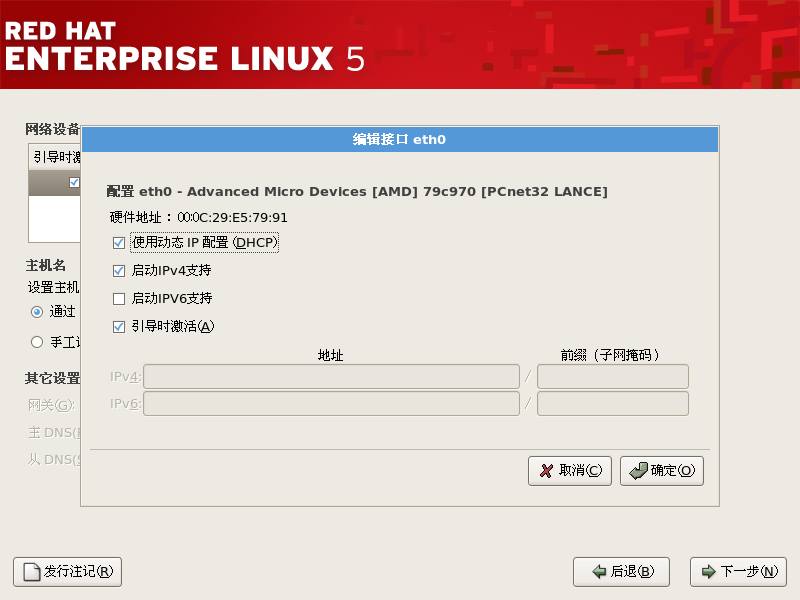The height and width of the screenshot is (600, 800).
Task: Click the red X icon on Cancel
Action: (546, 470)
